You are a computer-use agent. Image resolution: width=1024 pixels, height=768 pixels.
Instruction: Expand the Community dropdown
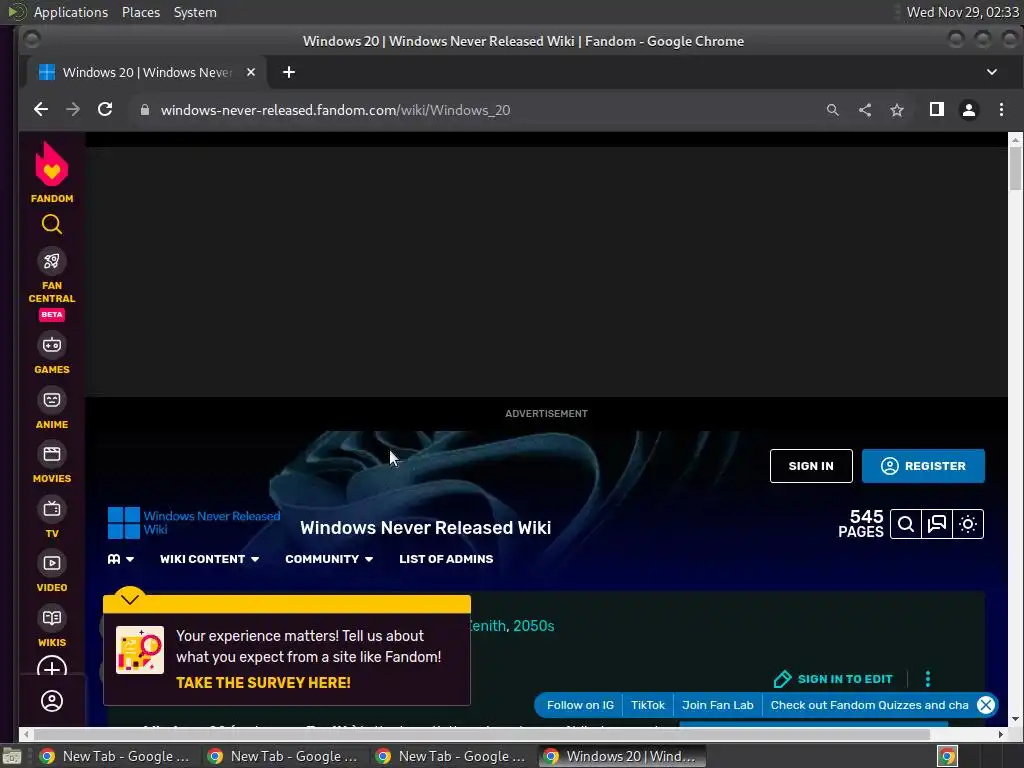[329, 559]
